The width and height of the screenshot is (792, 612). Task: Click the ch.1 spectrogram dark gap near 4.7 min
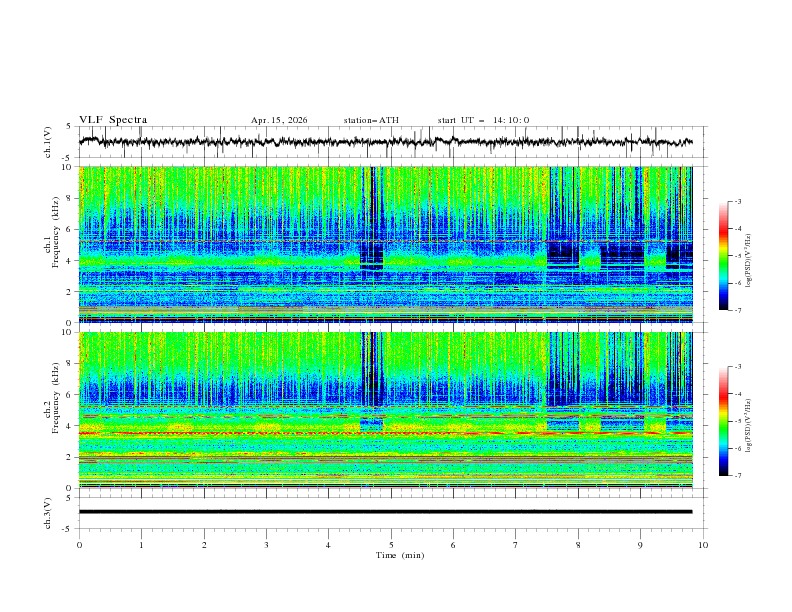pyautogui.click(x=371, y=217)
